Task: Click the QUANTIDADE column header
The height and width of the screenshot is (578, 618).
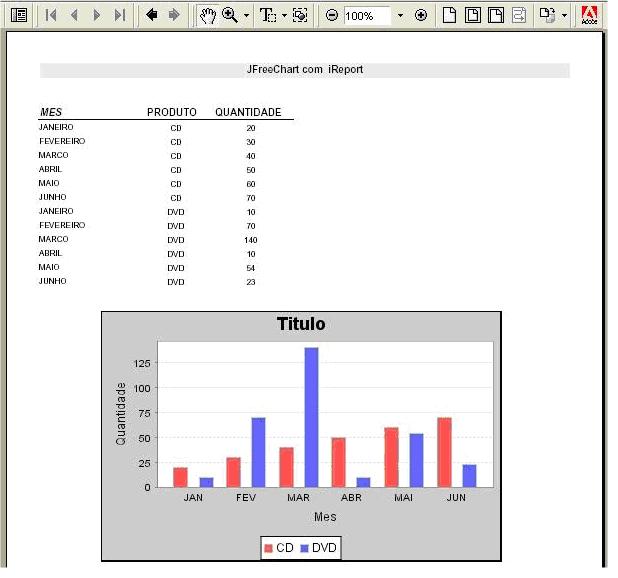Action: (x=248, y=112)
